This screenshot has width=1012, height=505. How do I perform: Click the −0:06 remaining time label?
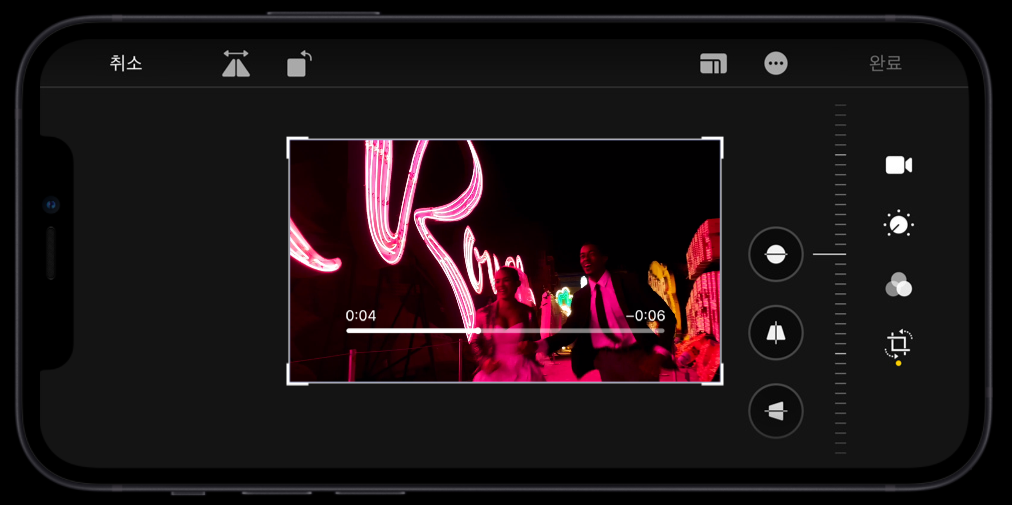pos(645,316)
